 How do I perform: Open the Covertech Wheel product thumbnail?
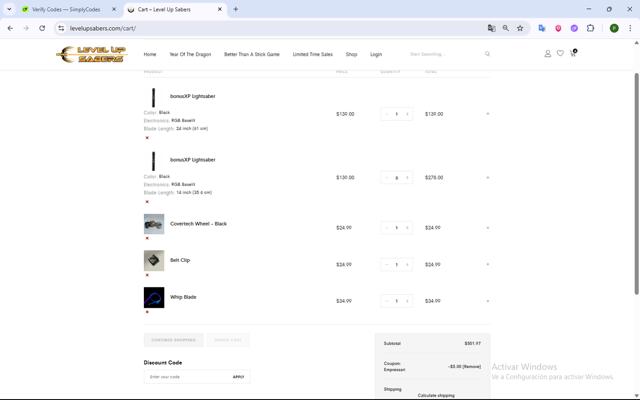point(154,224)
